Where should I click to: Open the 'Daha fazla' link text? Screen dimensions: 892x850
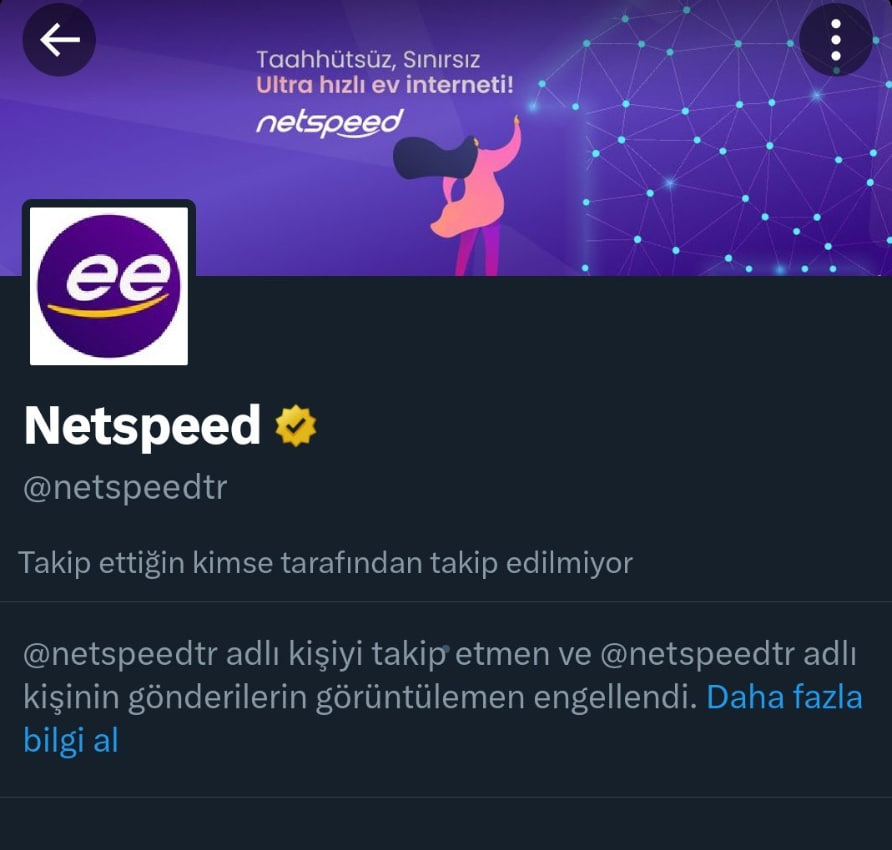tap(784, 697)
